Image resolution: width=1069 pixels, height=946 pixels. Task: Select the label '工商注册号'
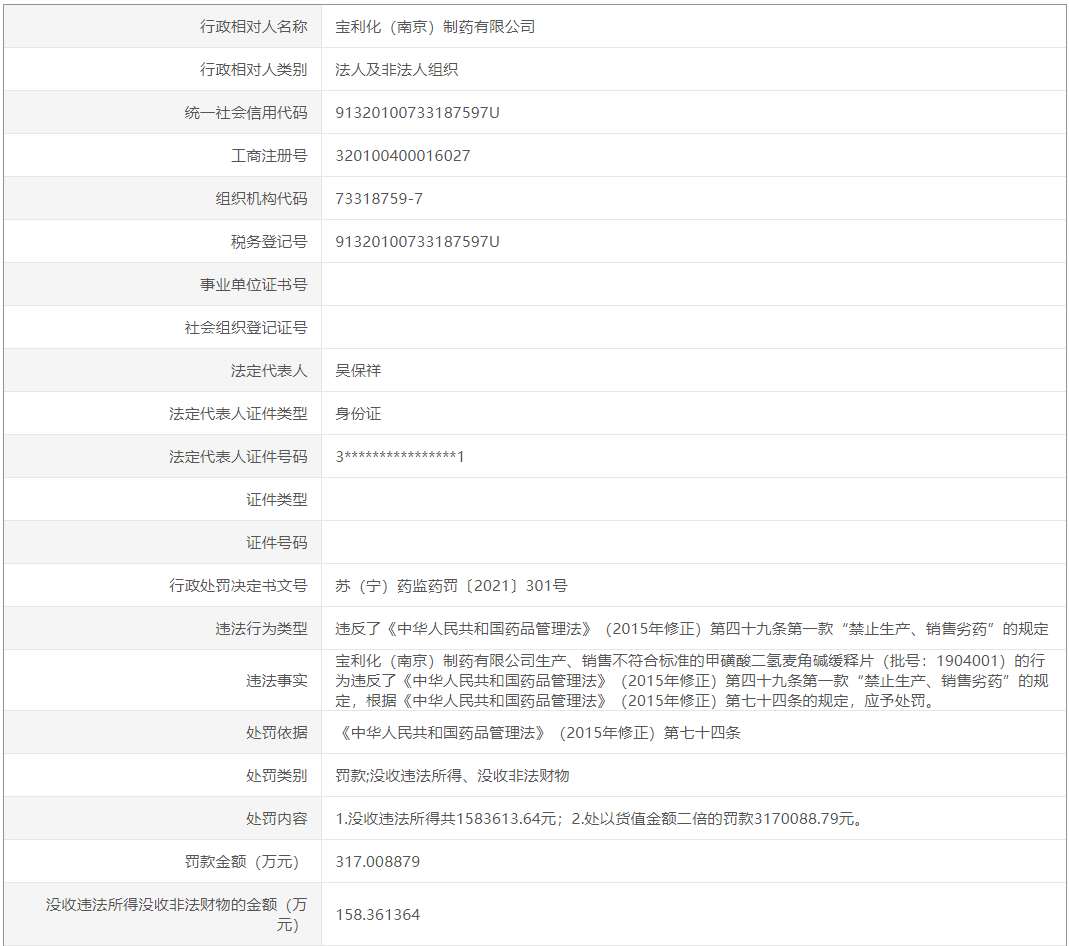(269, 155)
